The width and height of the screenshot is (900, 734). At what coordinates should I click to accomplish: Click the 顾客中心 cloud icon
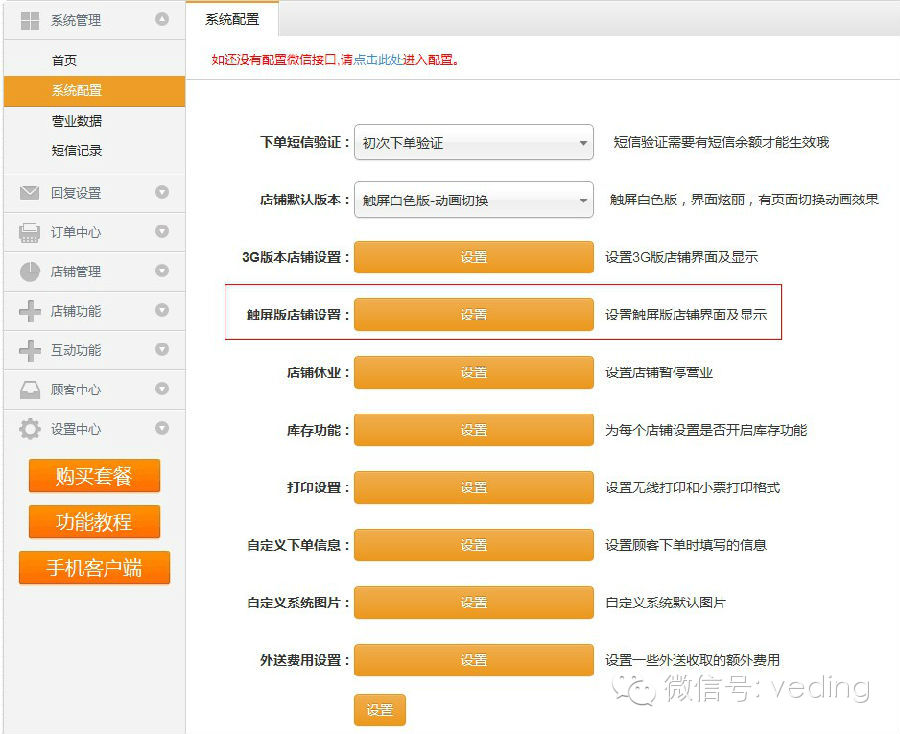[x=30, y=390]
